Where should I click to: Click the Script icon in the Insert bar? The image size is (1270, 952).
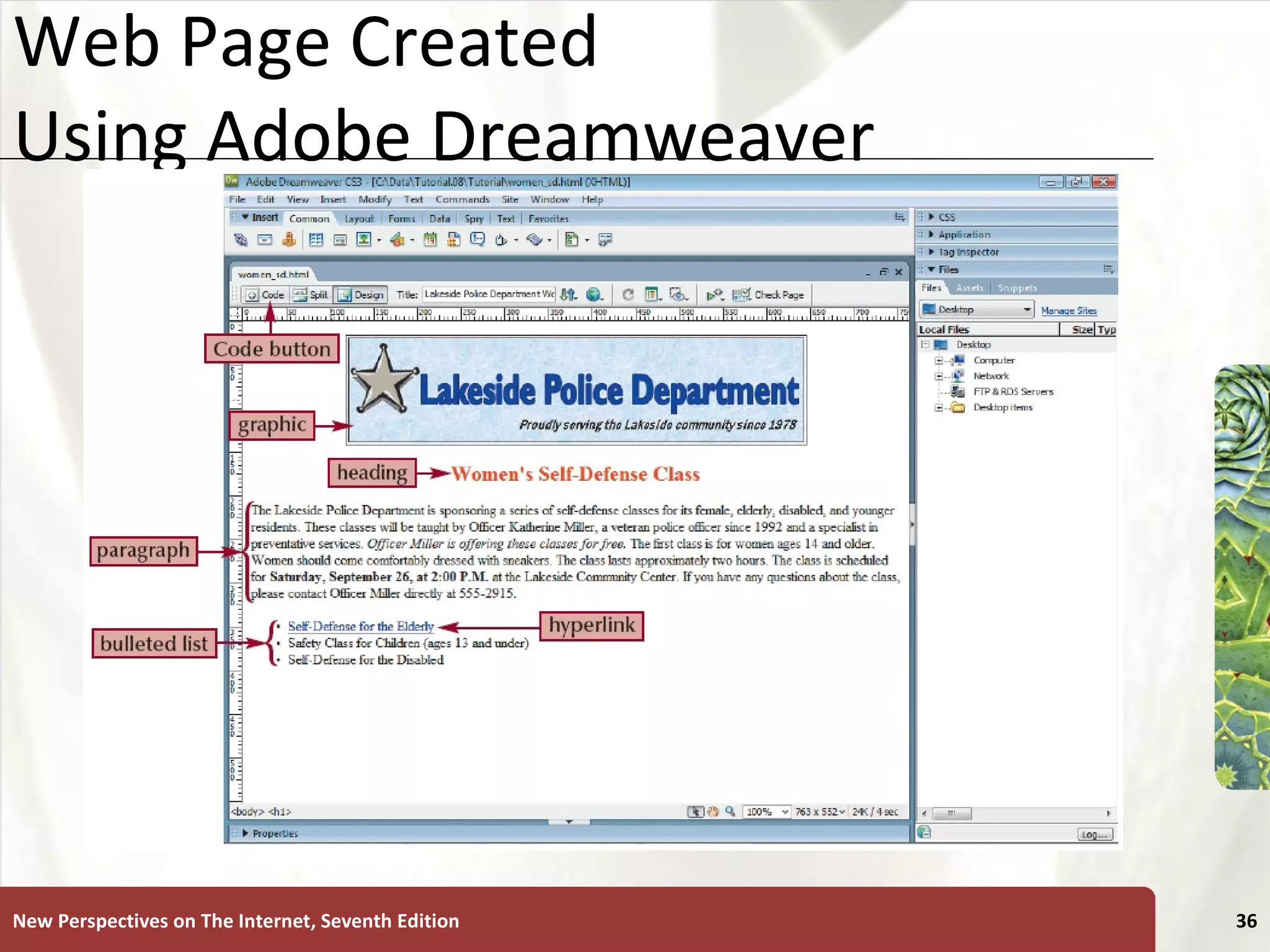pyautogui.click(x=534, y=239)
